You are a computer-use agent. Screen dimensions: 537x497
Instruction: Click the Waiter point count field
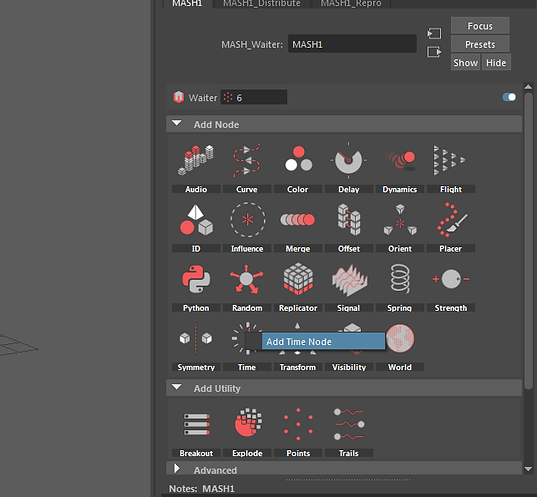[x=254, y=97]
